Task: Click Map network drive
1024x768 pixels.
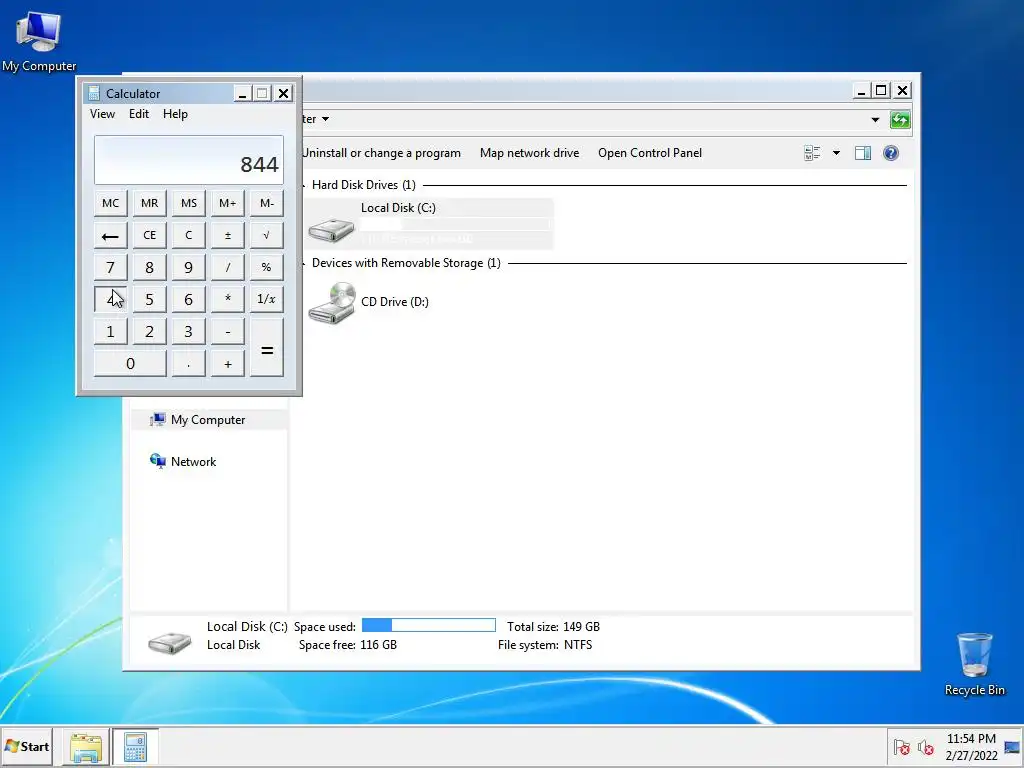Action: (x=530, y=153)
